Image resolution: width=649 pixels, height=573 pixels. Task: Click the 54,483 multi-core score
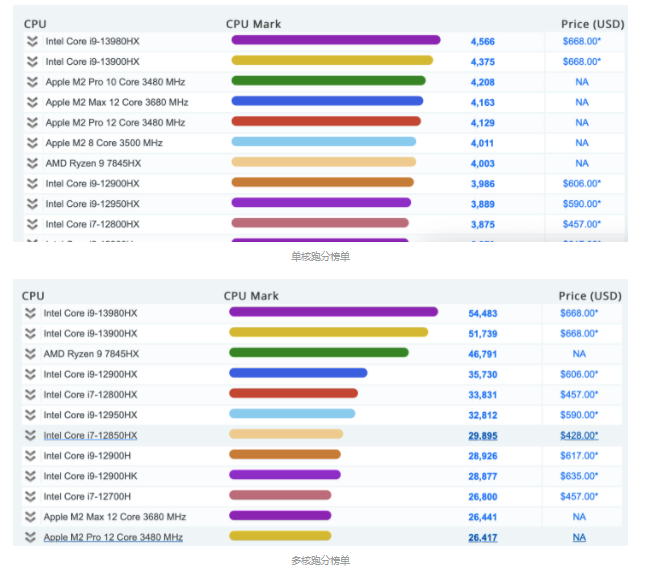483,313
